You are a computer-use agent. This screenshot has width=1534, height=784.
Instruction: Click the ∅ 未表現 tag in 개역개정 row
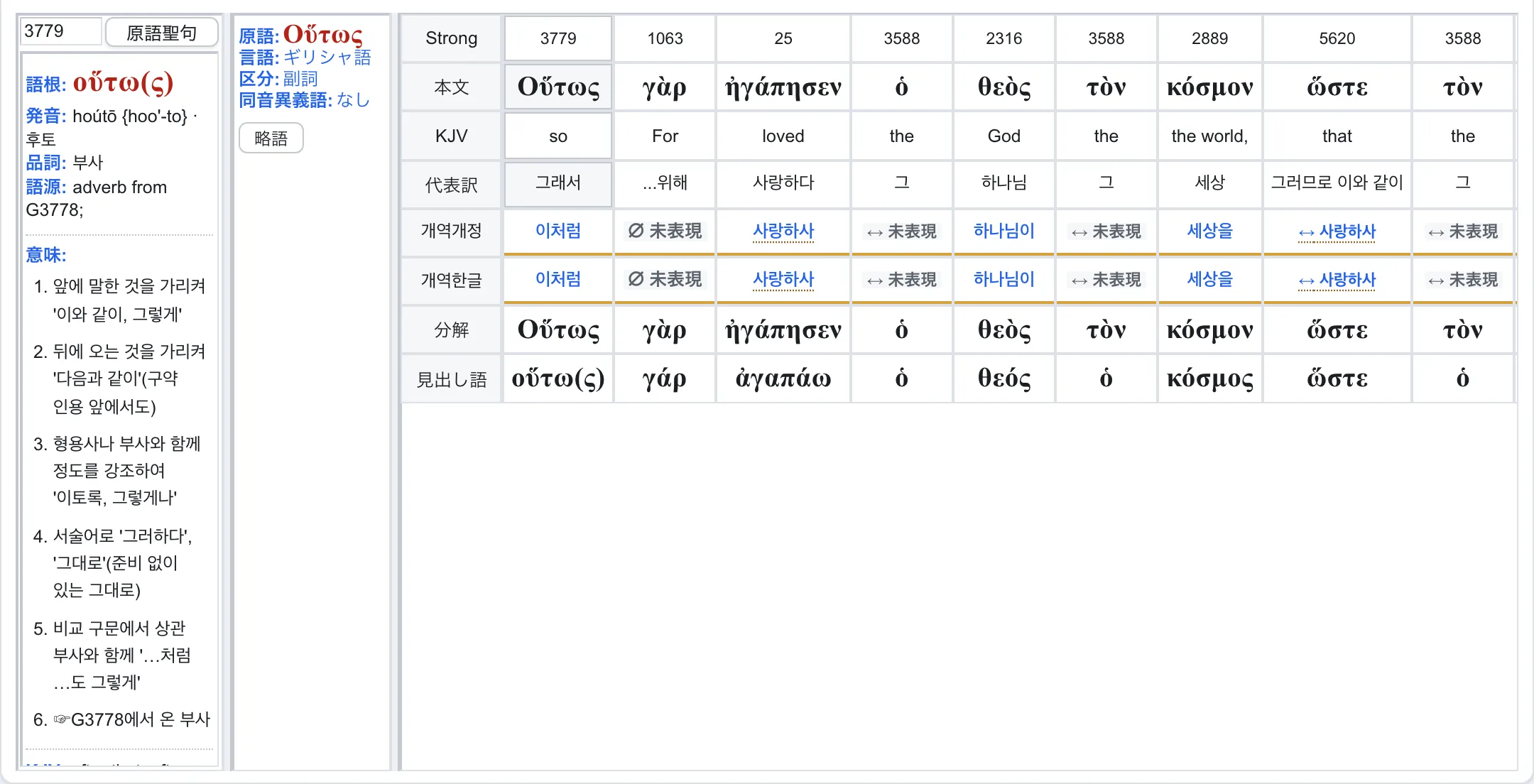coord(665,231)
